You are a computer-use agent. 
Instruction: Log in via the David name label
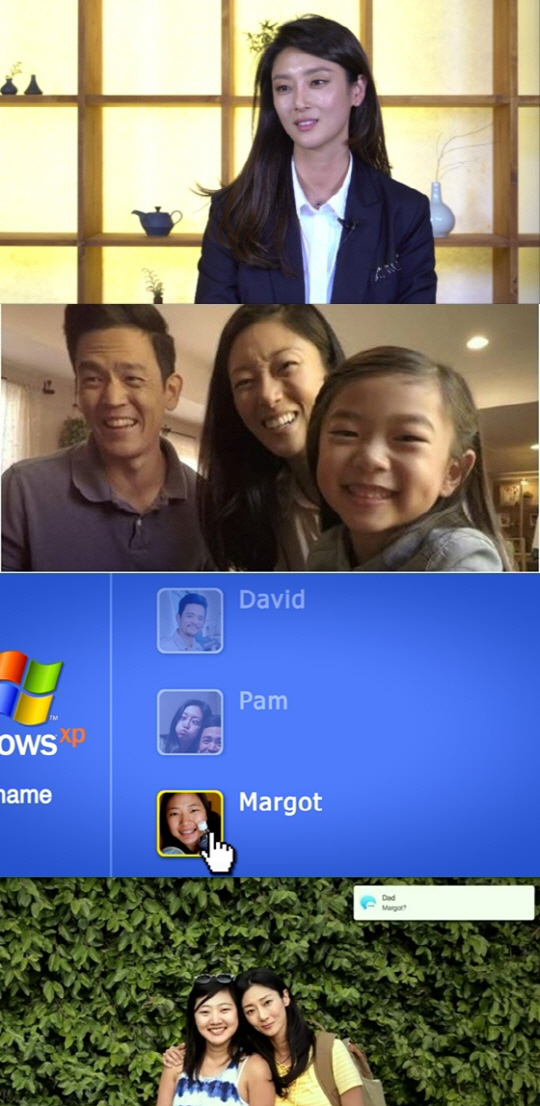(272, 600)
